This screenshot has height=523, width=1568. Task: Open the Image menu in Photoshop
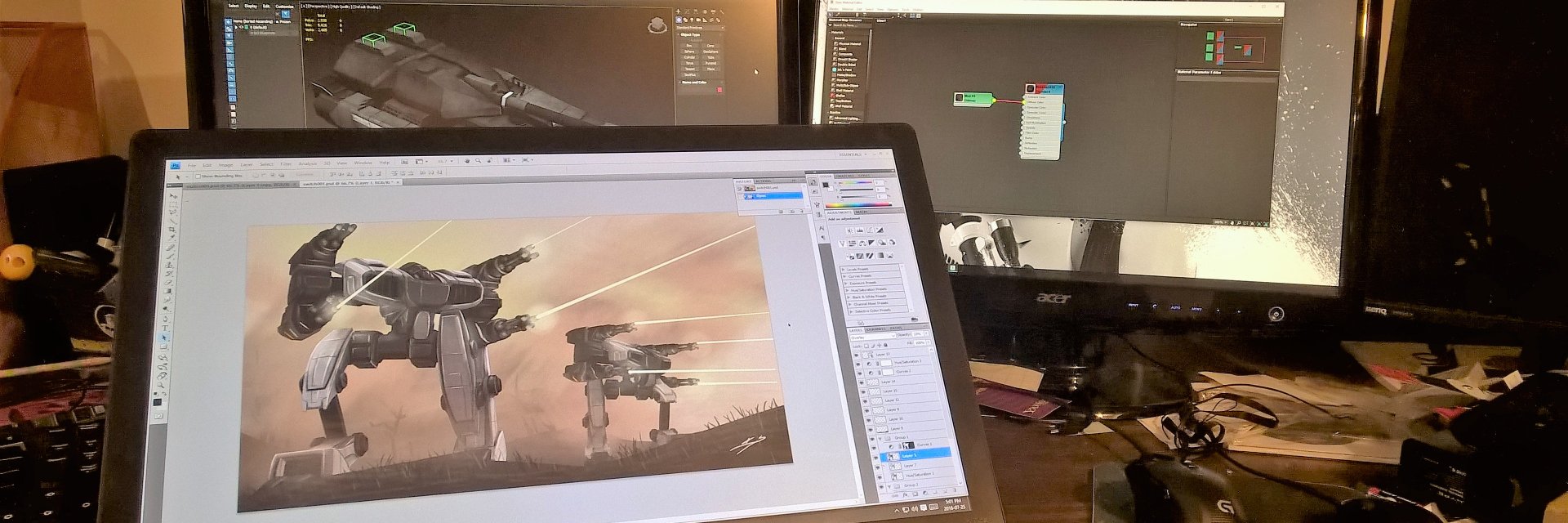(x=225, y=165)
